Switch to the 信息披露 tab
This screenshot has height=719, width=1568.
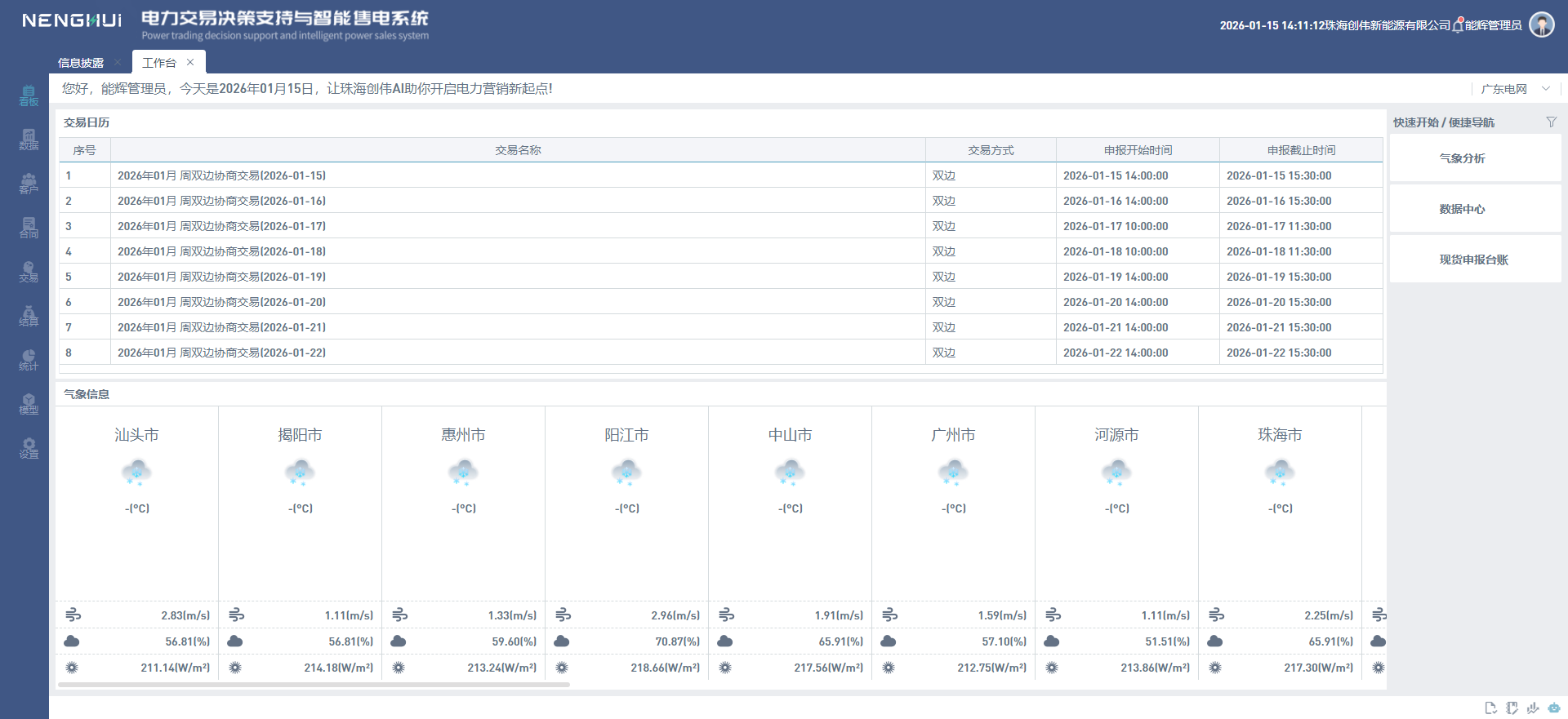(81, 63)
